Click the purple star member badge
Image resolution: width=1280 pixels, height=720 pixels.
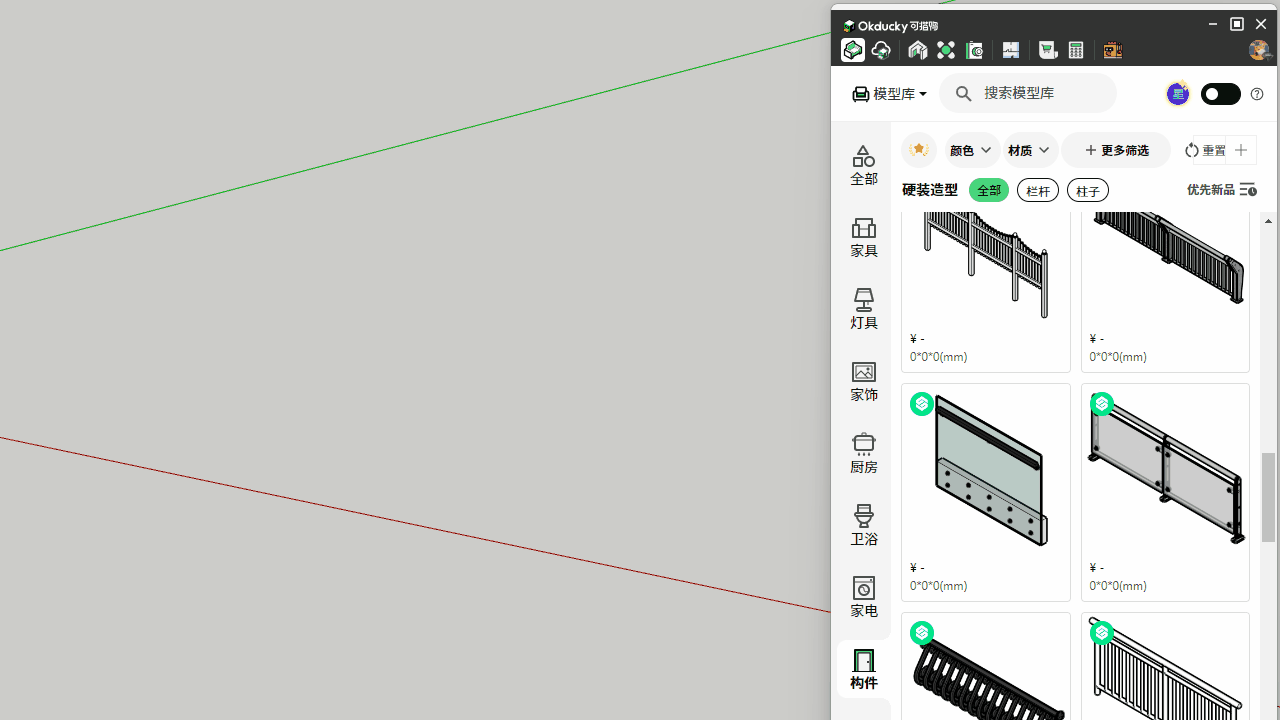[x=1178, y=94]
